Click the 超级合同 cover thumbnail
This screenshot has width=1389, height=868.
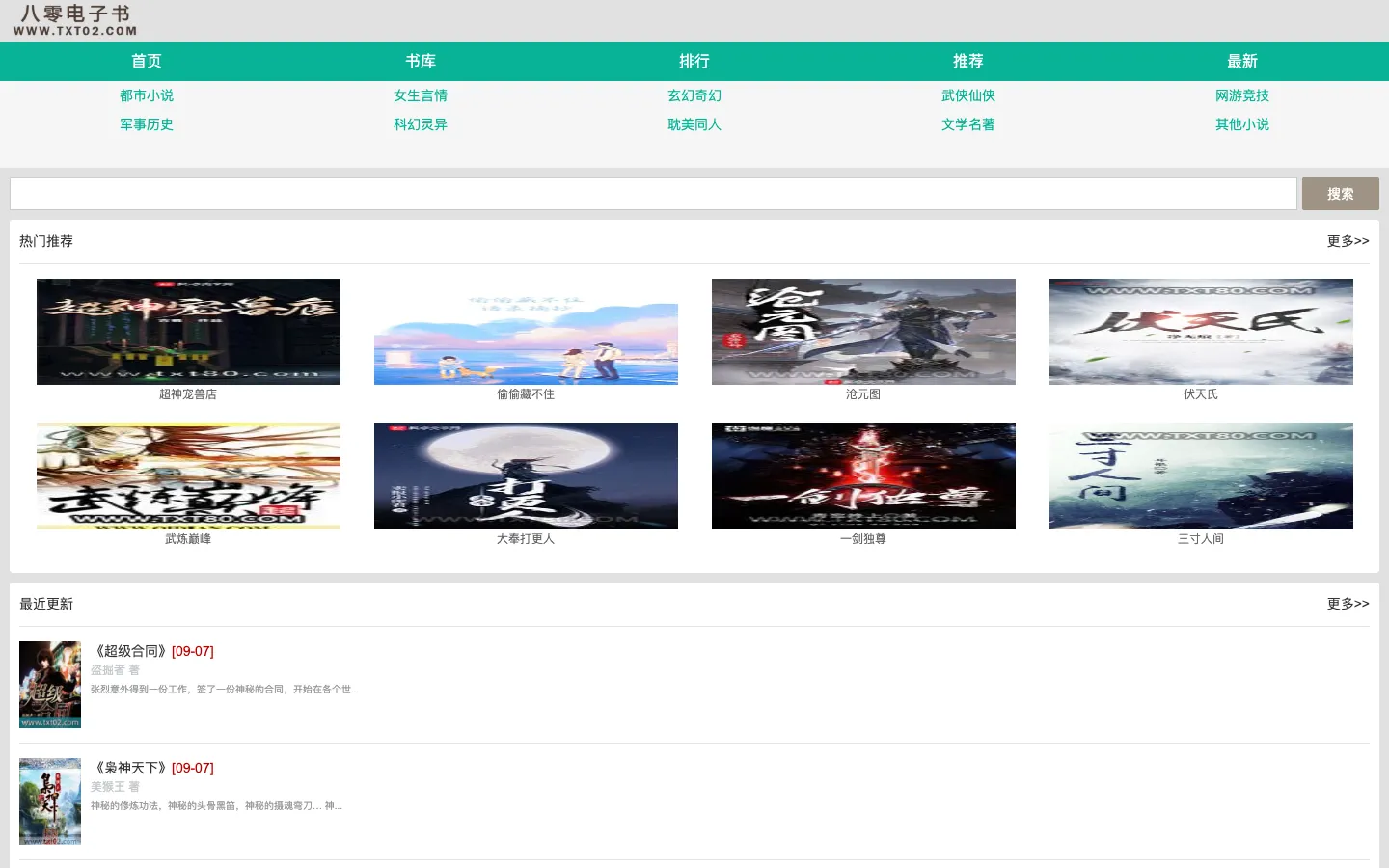click(x=50, y=685)
